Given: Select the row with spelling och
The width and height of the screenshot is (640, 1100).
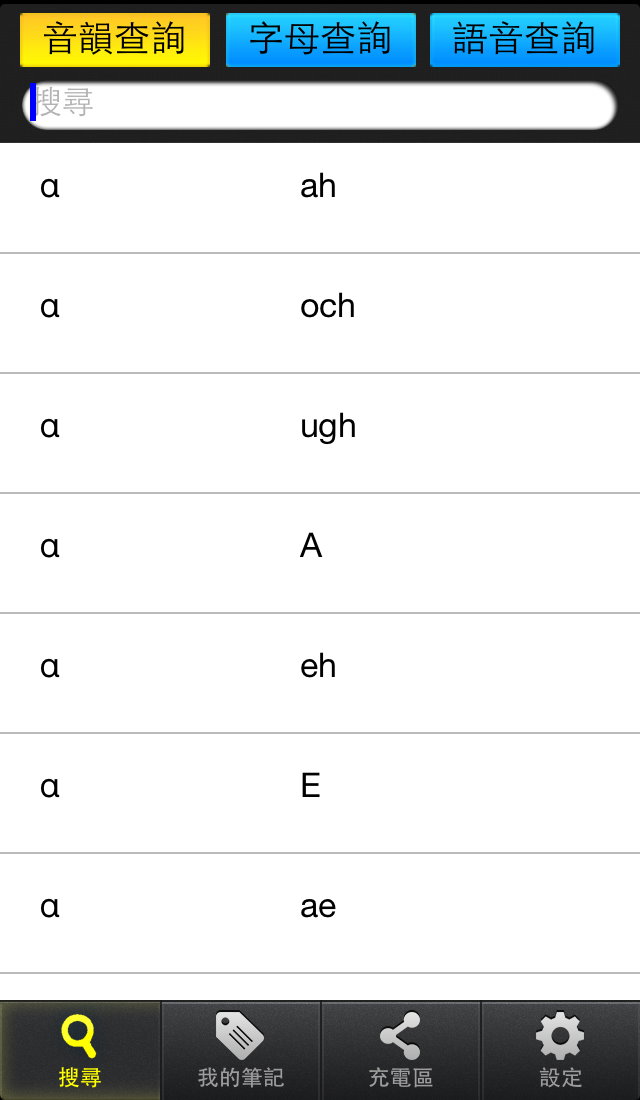Looking at the screenshot, I should pos(320,313).
